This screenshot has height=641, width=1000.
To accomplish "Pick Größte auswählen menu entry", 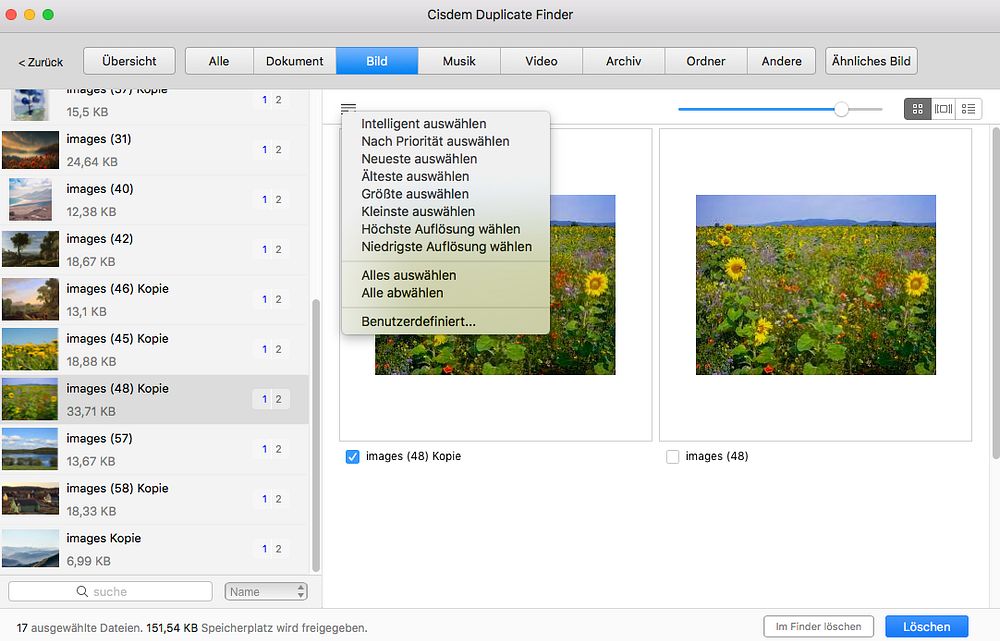I will (x=415, y=194).
